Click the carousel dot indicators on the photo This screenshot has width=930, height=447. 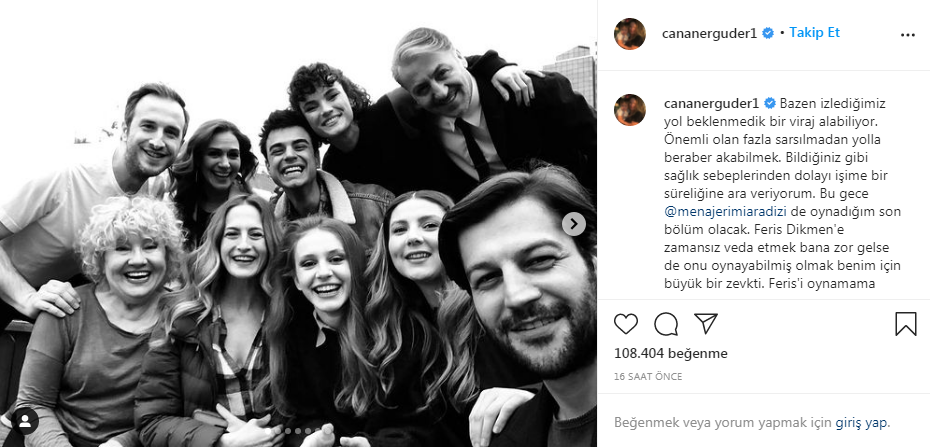point(299,431)
